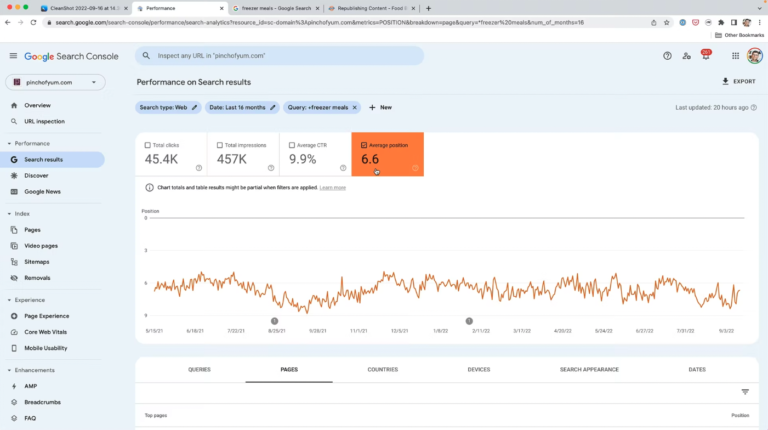Click the table filter rows icon
Image resolution: width=768 pixels, height=430 pixels.
745,392
